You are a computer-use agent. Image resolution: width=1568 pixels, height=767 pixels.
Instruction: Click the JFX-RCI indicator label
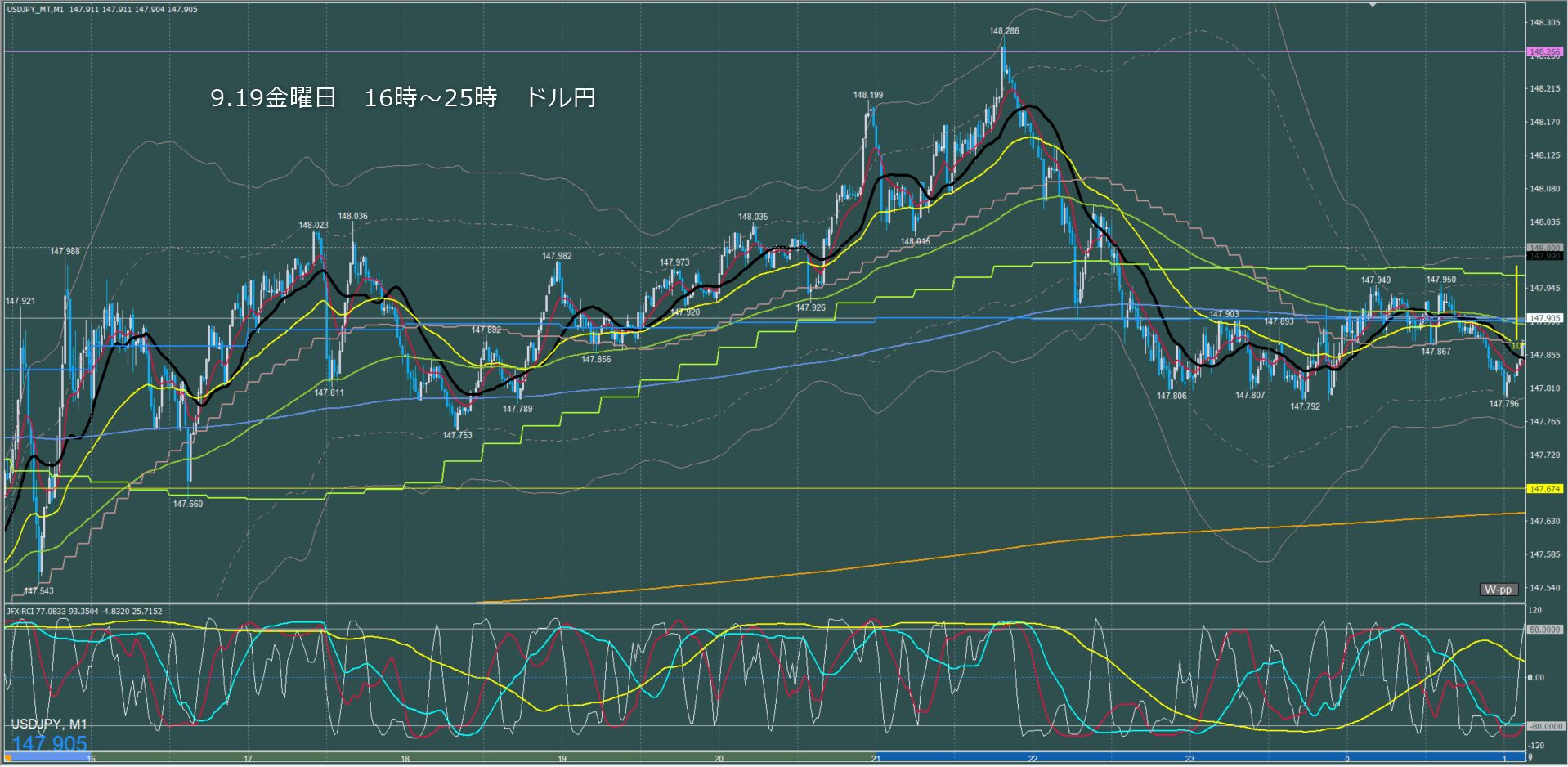84,611
